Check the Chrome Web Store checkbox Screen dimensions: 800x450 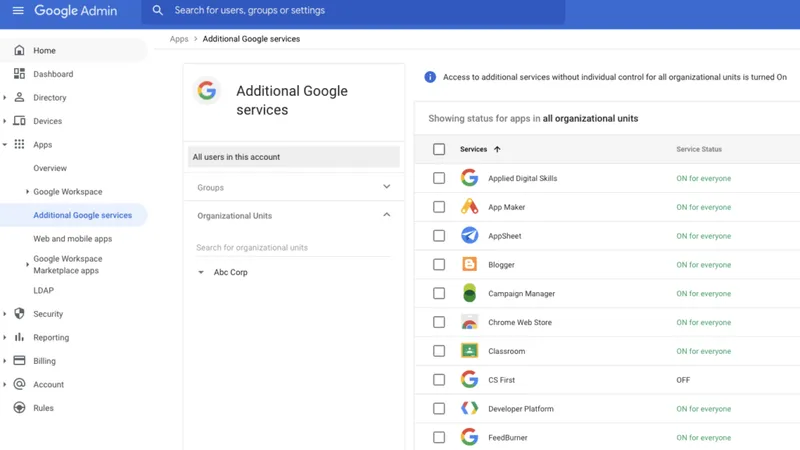pyautogui.click(x=439, y=322)
